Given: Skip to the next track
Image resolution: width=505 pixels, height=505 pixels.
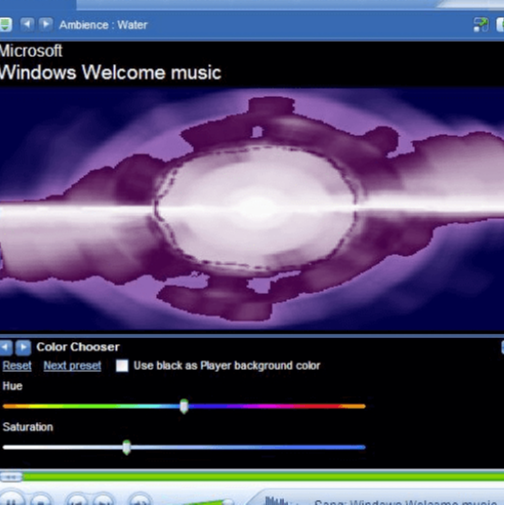Looking at the screenshot, I should (x=104, y=501).
